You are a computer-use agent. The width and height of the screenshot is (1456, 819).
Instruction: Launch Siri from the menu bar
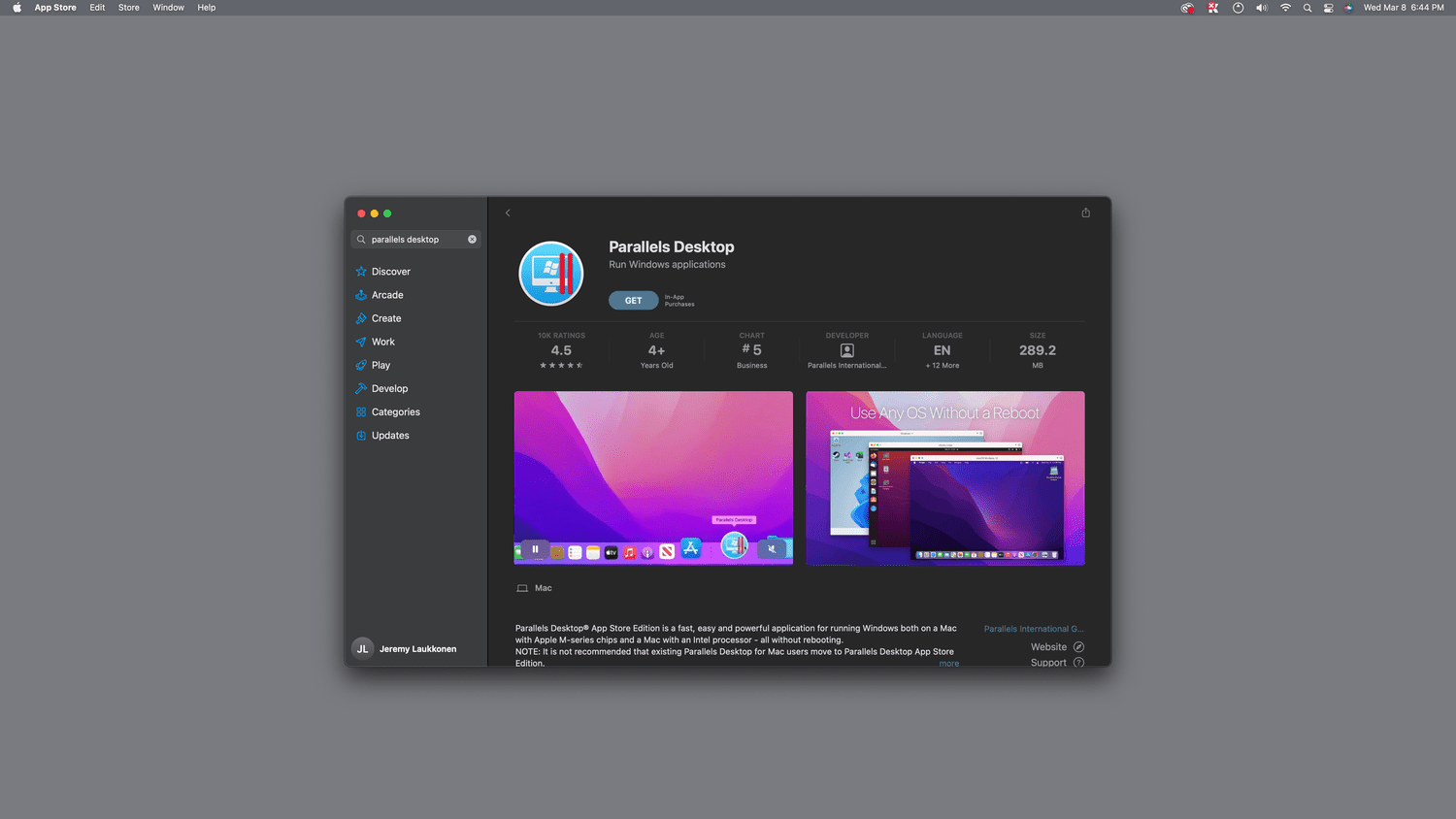click(1349, 7)
